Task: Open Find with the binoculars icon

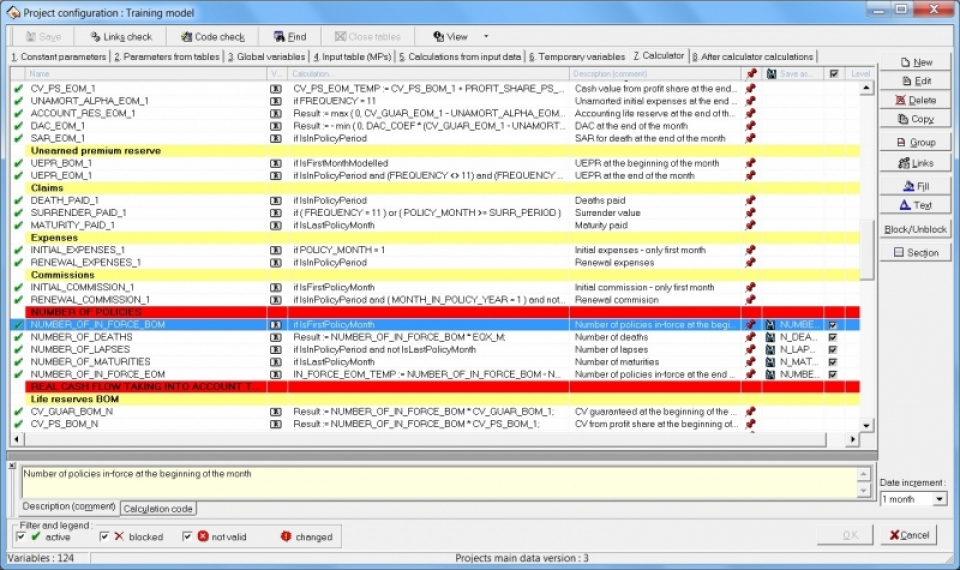Action: coord(288,37)
